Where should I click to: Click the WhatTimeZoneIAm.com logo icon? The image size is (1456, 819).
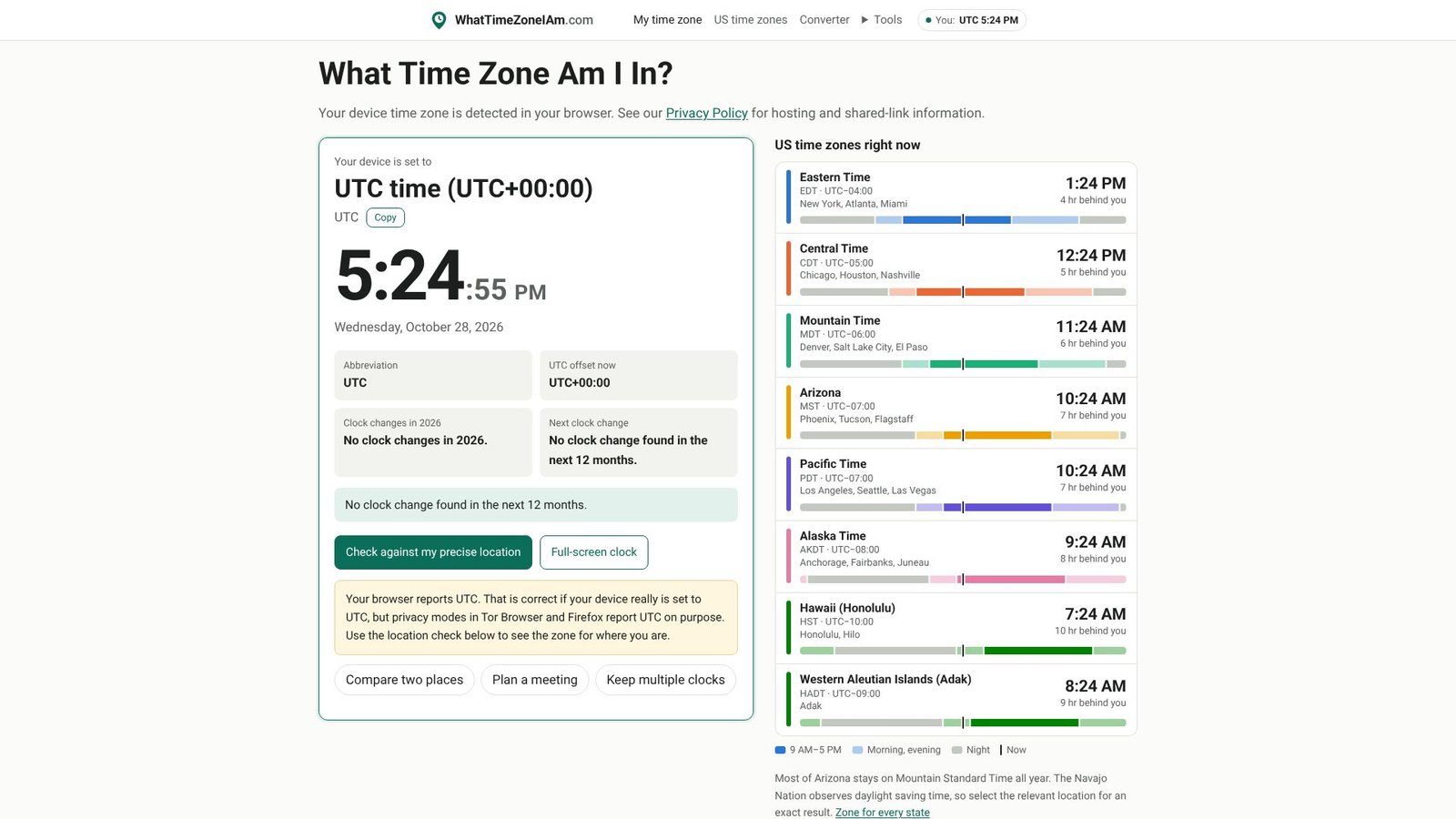(439, 20)
